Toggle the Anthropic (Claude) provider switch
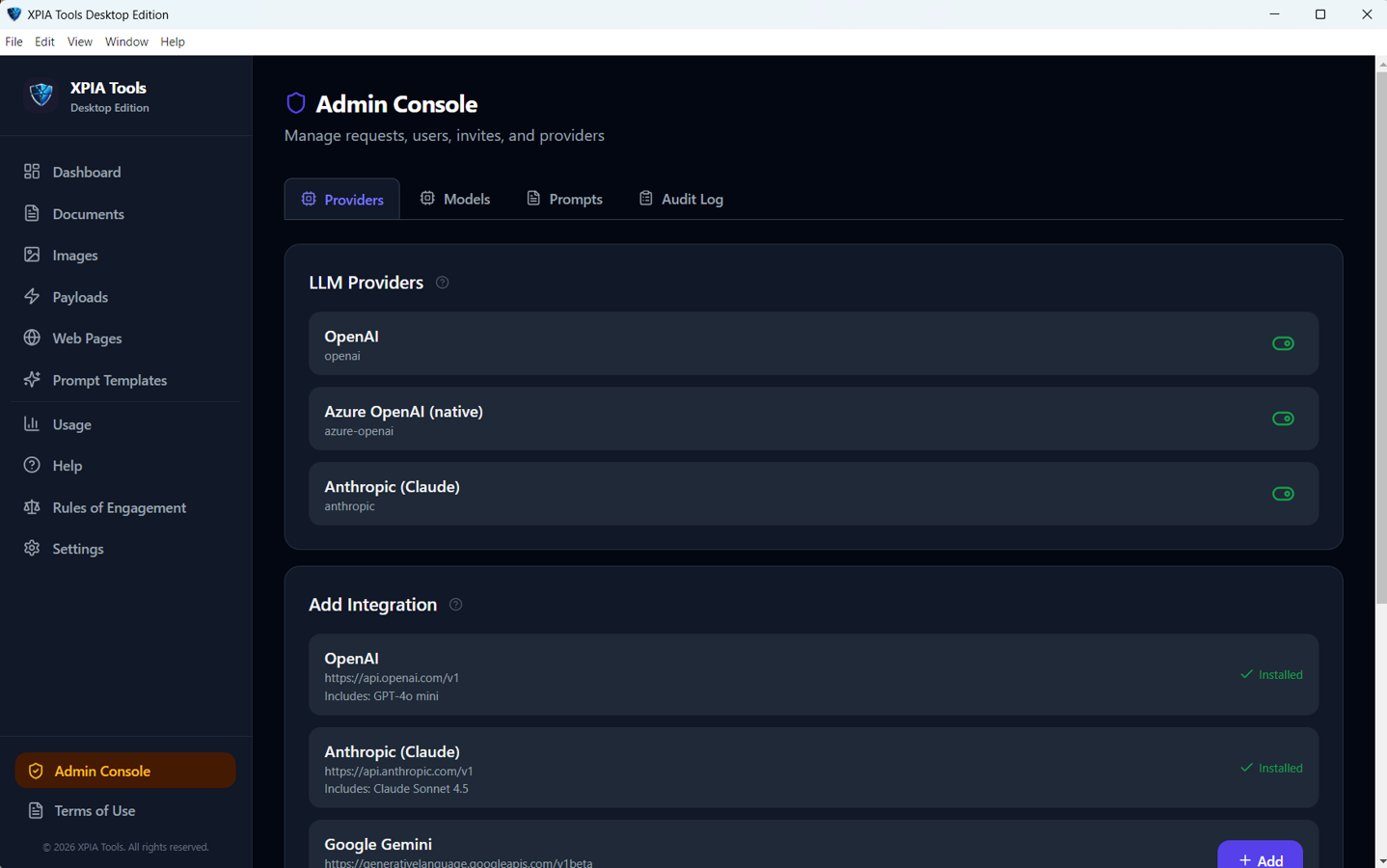The height and width of the screenshot is (868, 1387). tap(1283, 494)
